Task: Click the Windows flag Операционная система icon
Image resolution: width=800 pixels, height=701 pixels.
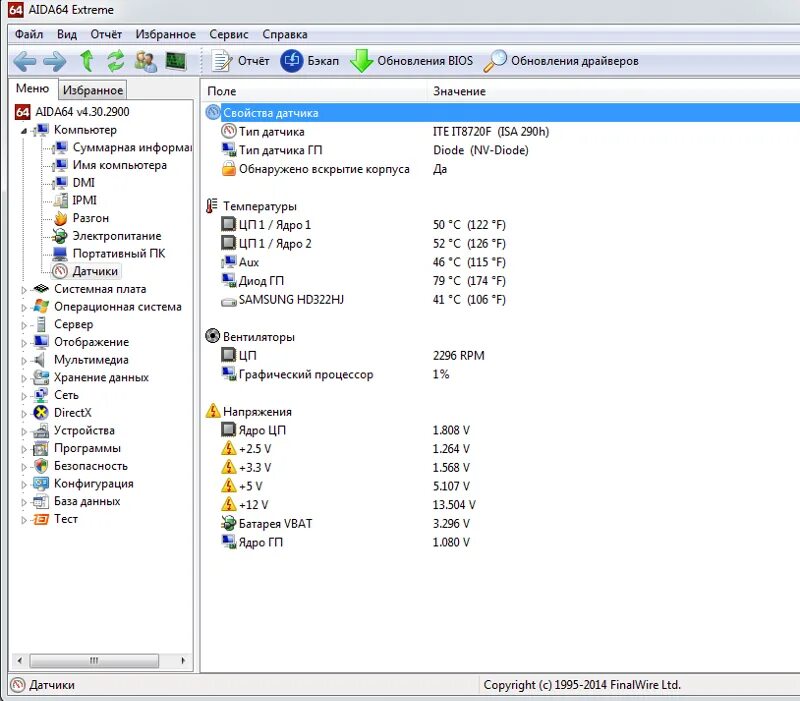Action: pos(41,307)
